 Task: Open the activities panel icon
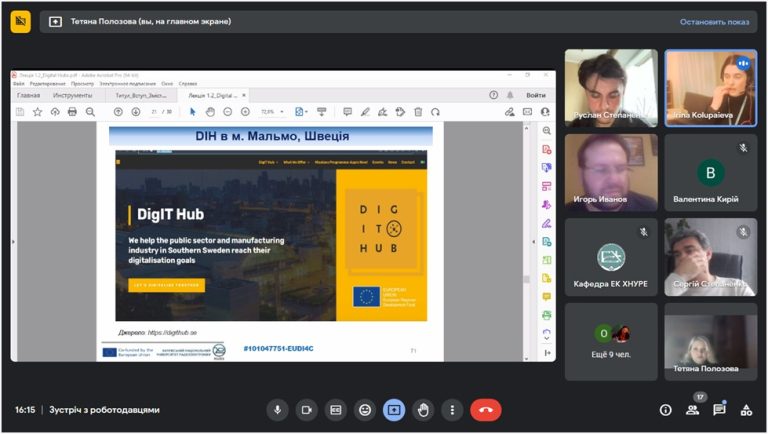[x=746, y=410]
